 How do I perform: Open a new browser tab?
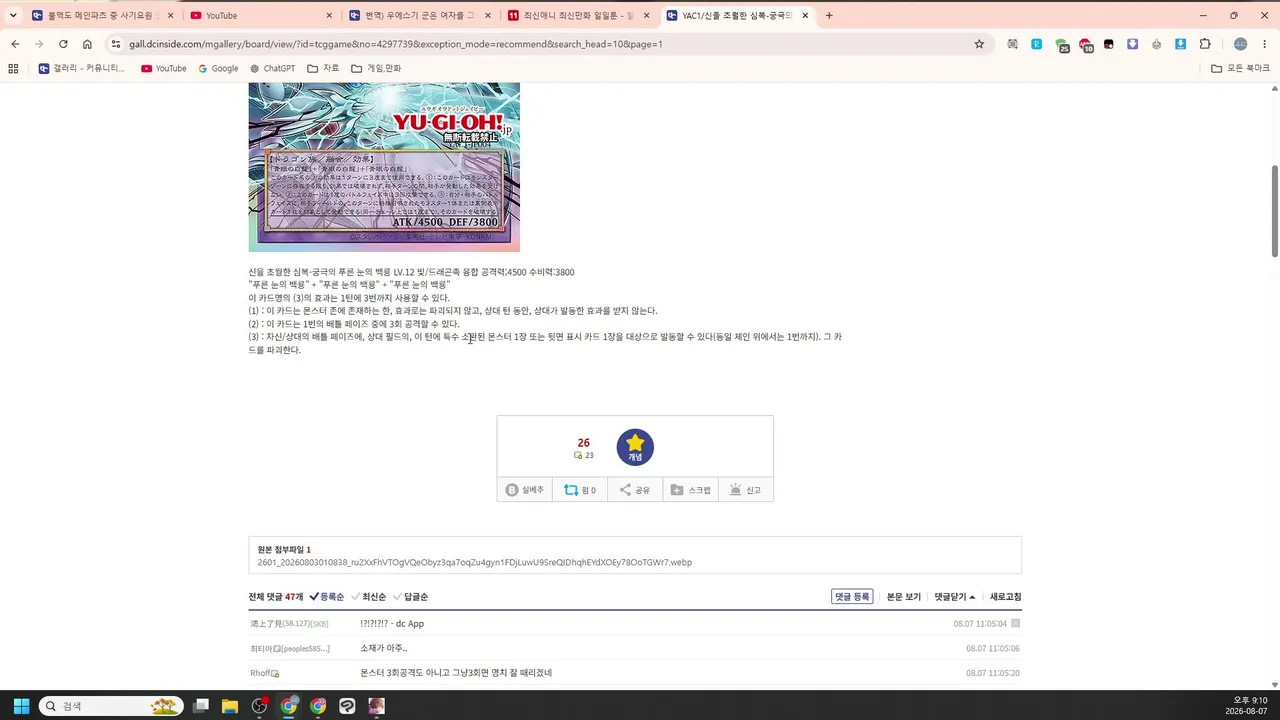pyautogui.click(x=829, y=15)
